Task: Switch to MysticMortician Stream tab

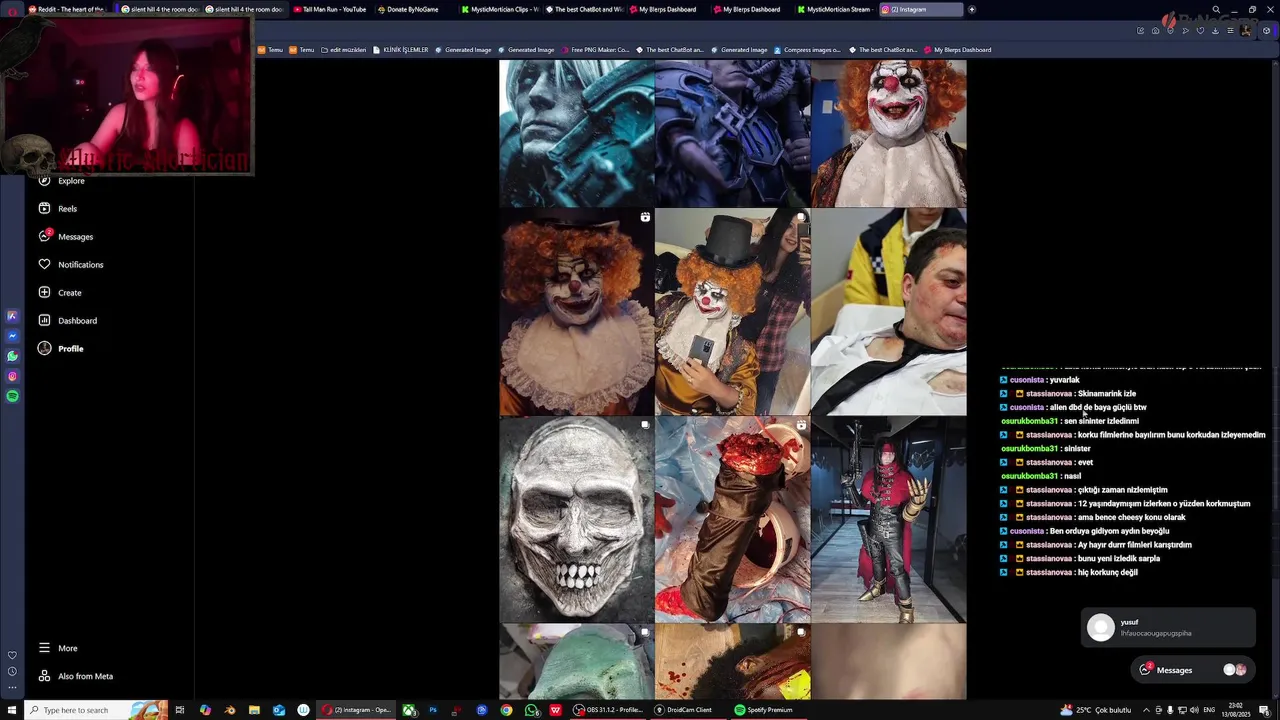Action: coord(836,9)
